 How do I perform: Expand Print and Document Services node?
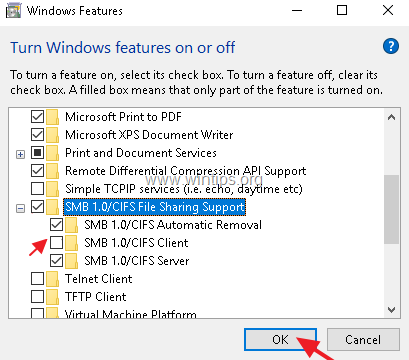[x=20, y=154]
